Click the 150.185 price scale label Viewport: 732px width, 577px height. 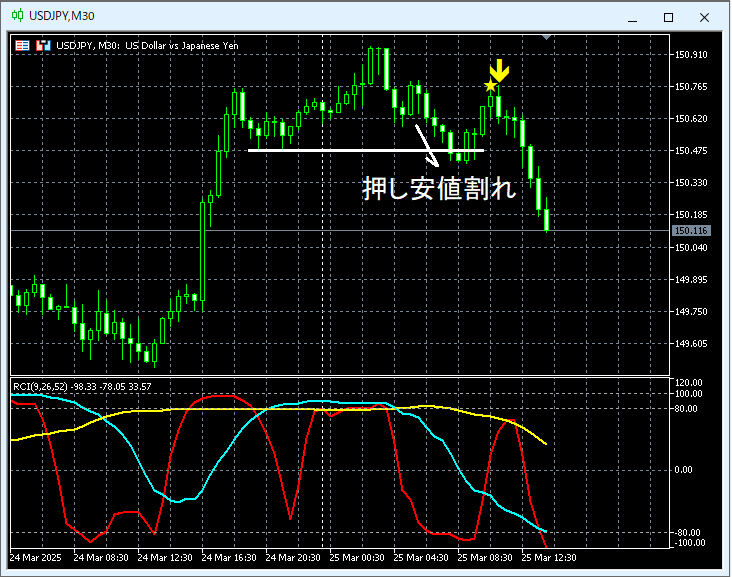coord(691,215)
